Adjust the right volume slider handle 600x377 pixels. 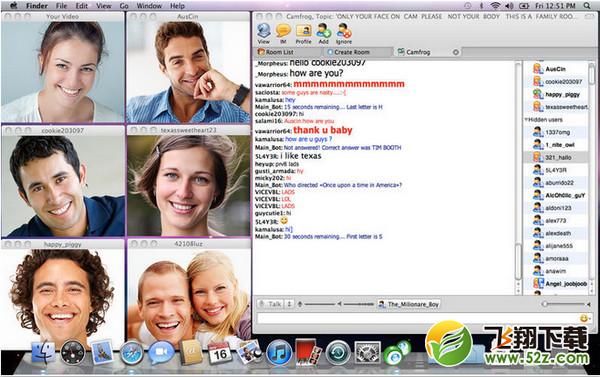tap(544, 304)
